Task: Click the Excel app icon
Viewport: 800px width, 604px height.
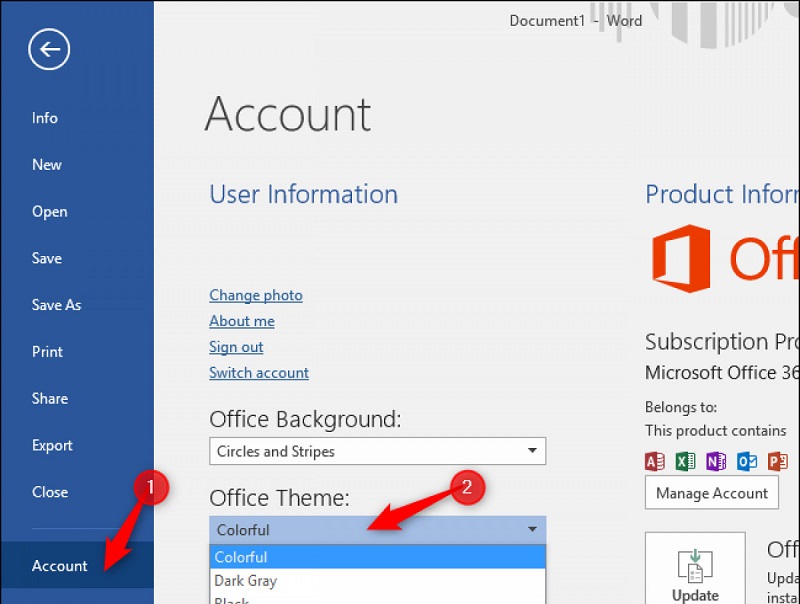Action: (685, 461)
